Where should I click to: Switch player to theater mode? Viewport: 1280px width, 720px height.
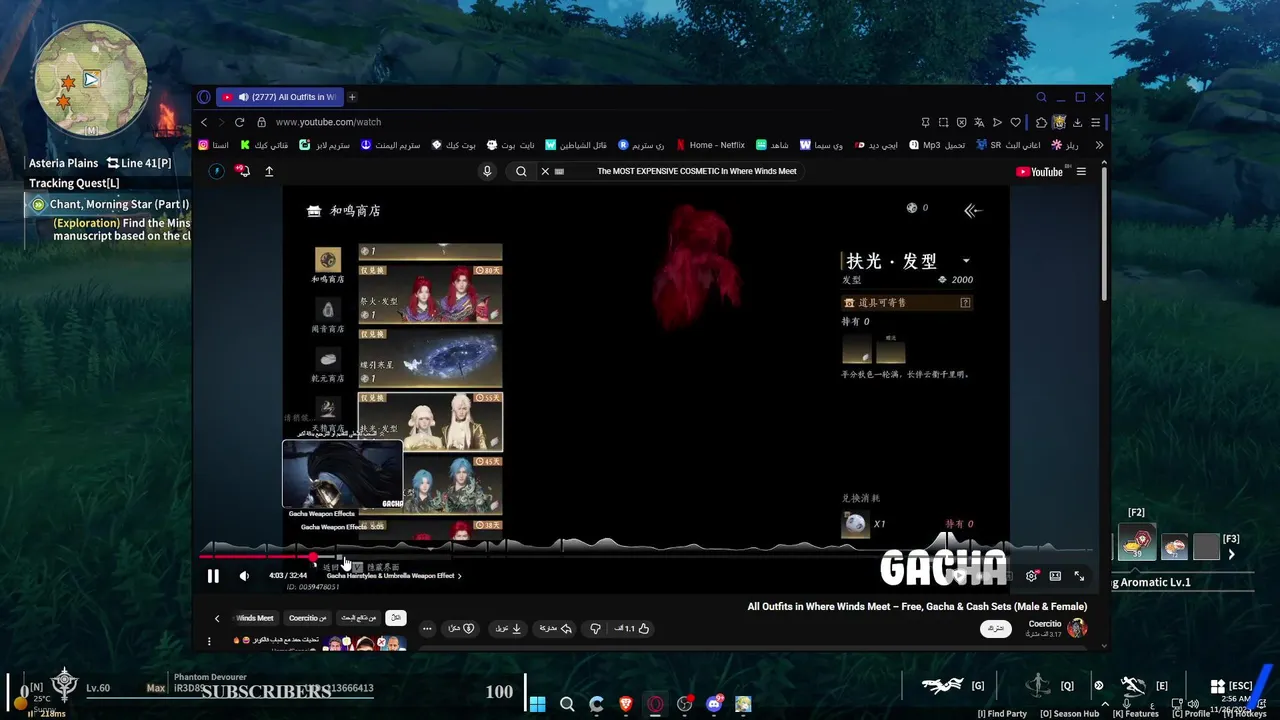click(x=1055, y=576)
